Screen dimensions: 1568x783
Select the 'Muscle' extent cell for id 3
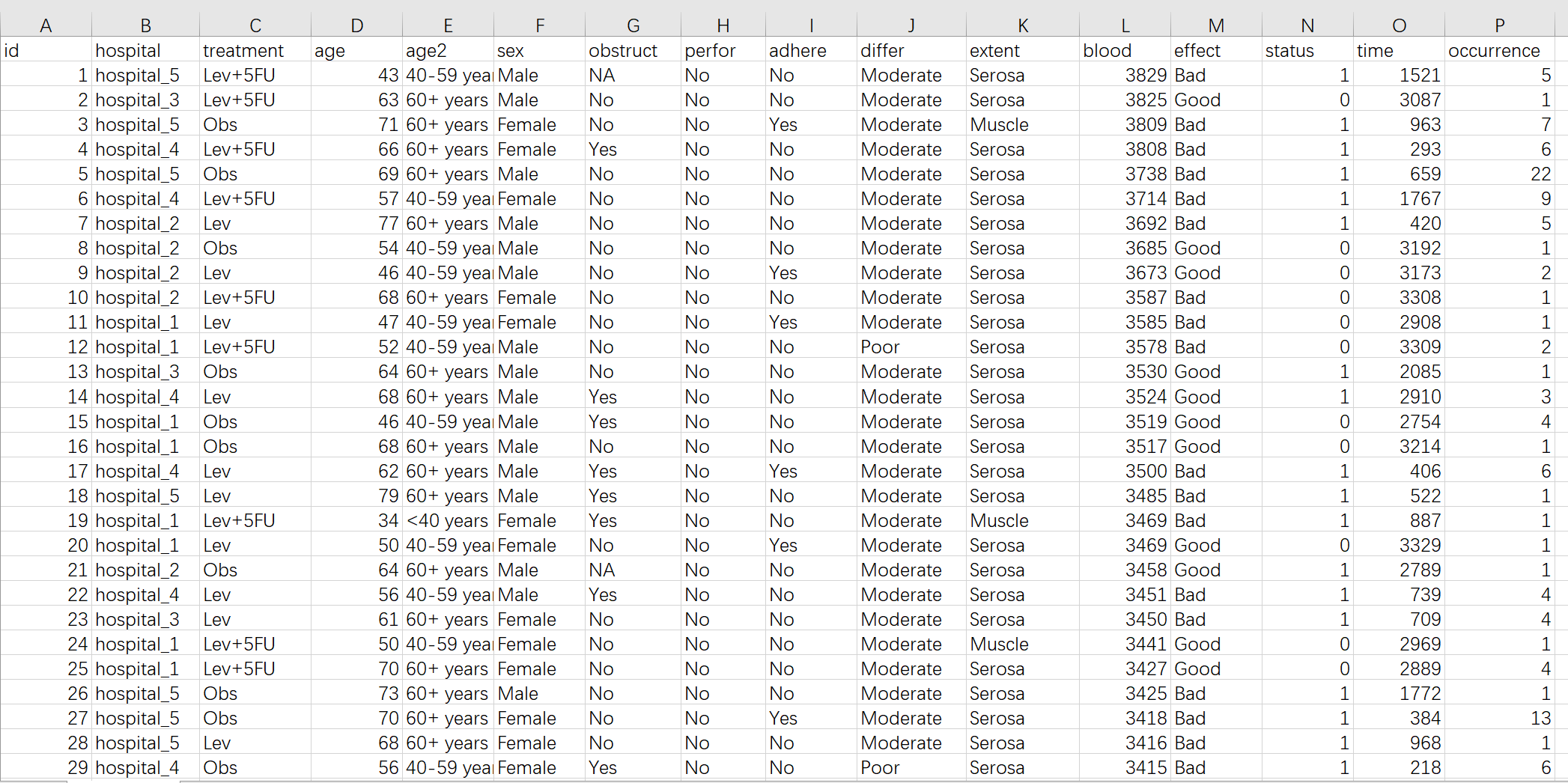1022,125
